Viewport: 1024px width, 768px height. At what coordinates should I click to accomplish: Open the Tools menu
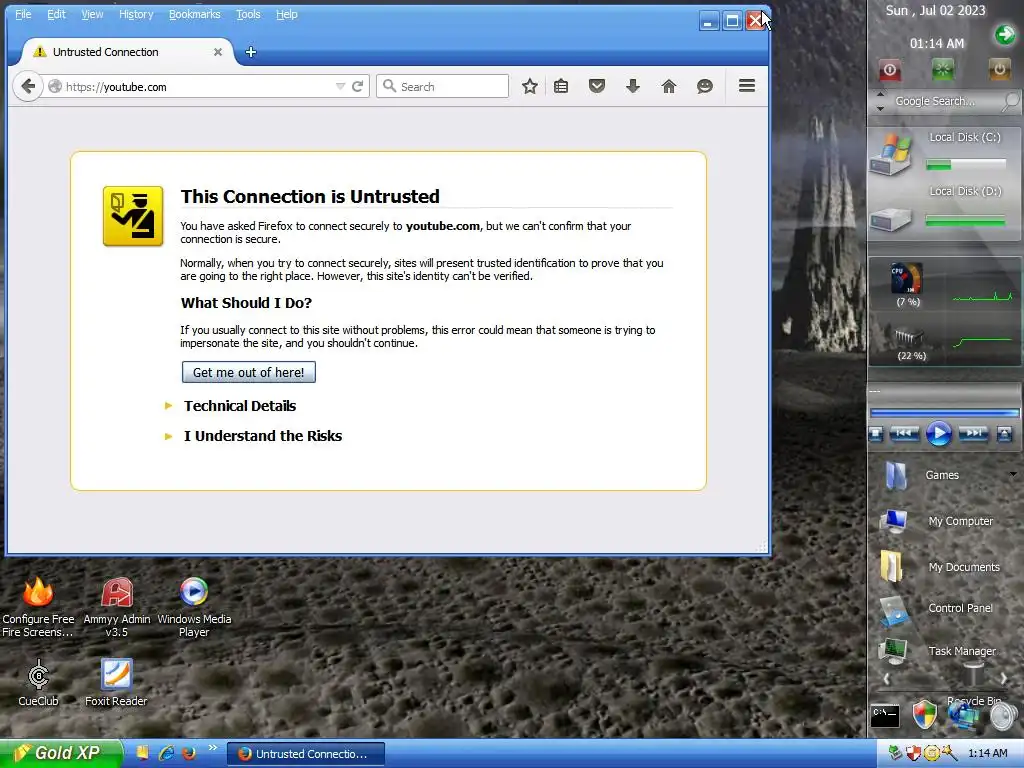pos(248,14)
